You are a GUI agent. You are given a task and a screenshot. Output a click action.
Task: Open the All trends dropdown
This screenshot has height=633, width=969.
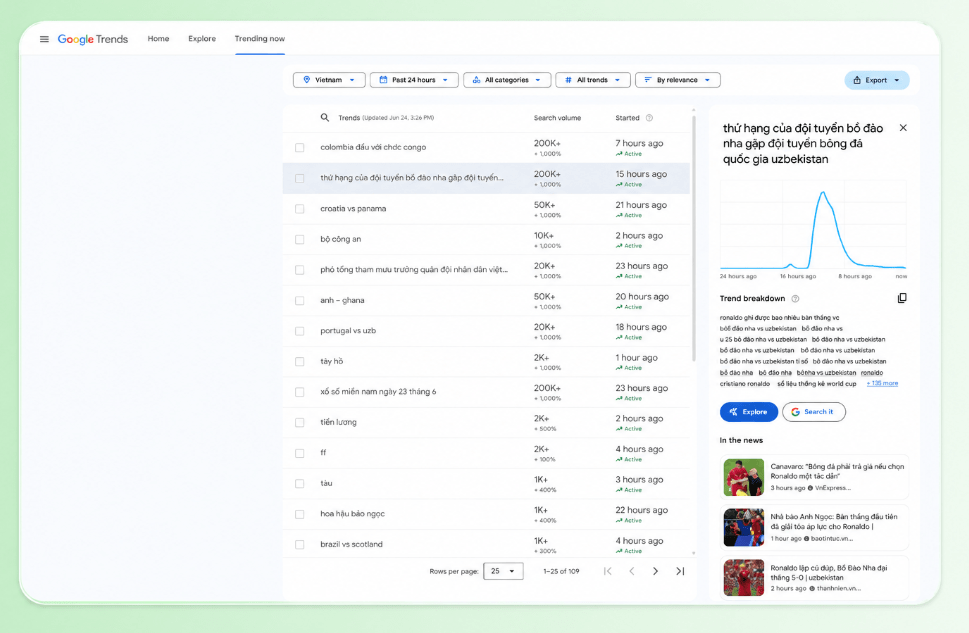pyautogui.click(x=593, y=80)
